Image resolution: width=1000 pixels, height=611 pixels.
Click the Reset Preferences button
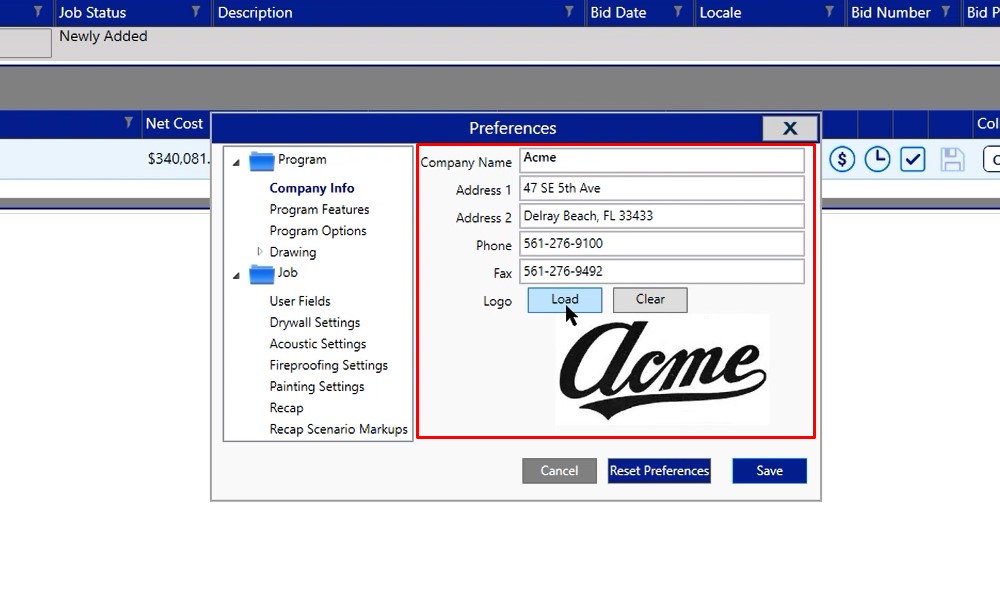click(x=659, y=471)
